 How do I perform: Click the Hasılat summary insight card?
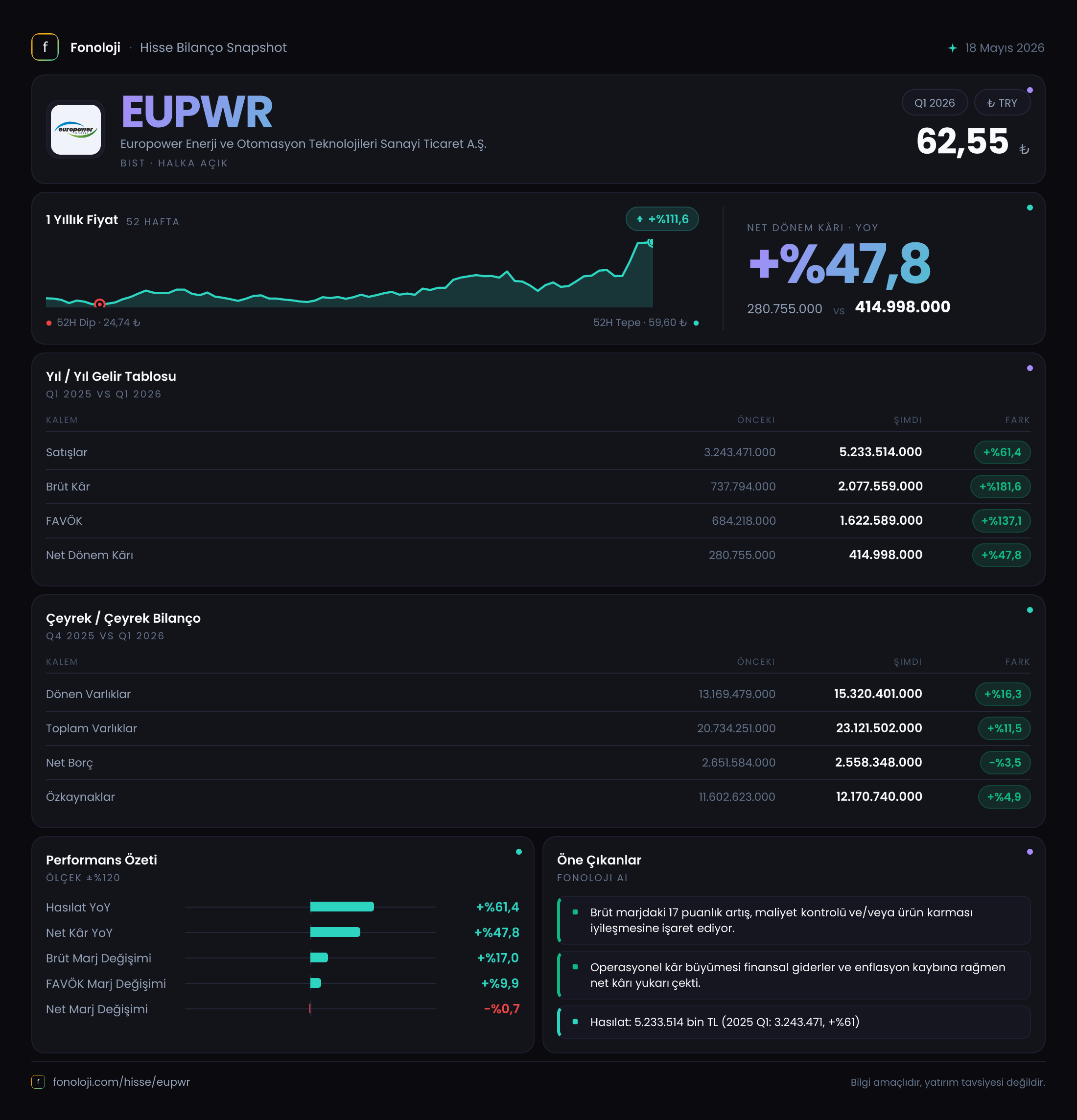[794, 1022]
